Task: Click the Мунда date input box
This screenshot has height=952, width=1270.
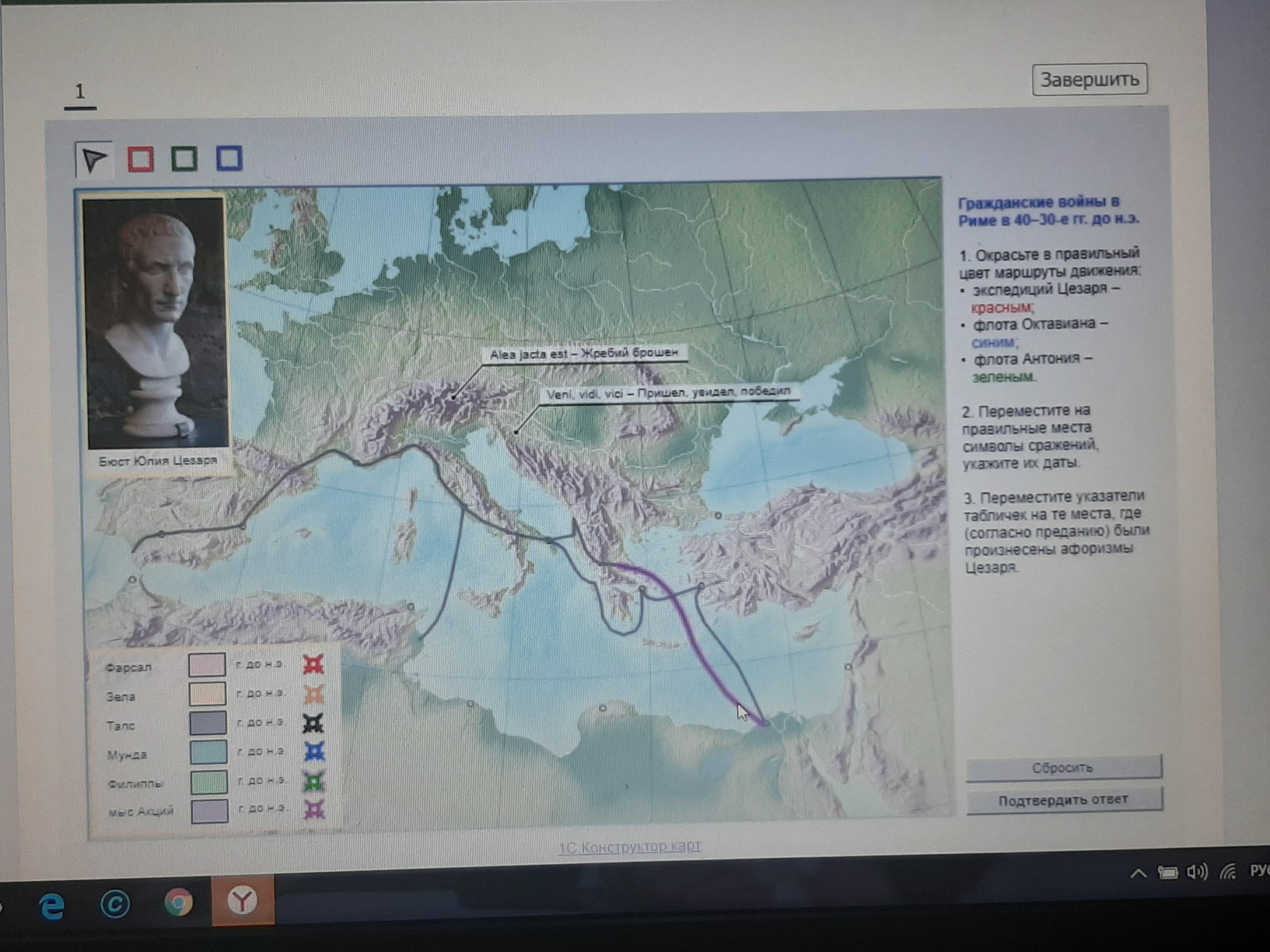Action: pyautogui.click(x=209, y=752)
